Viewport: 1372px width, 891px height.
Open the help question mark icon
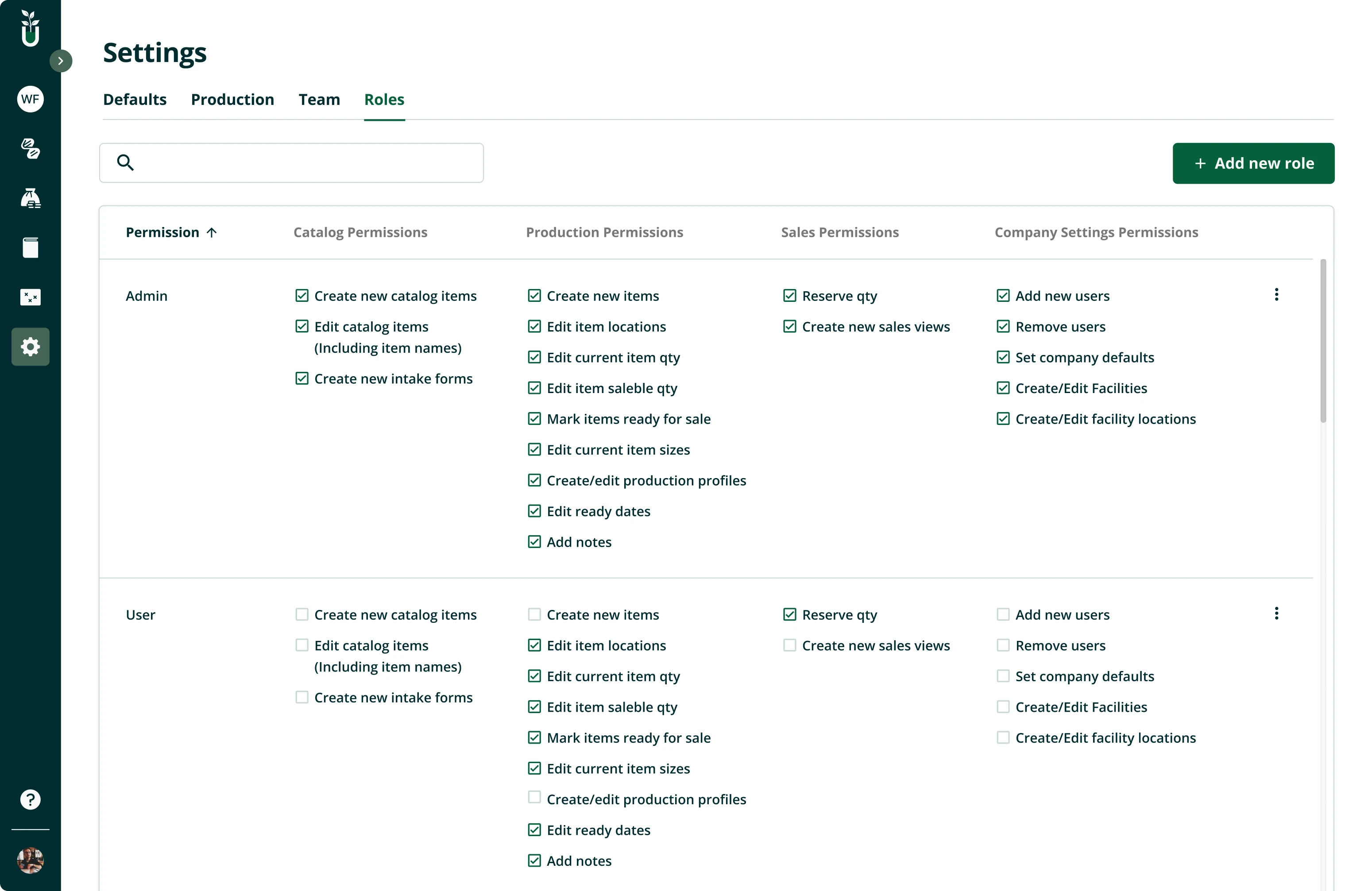click(30, 799)
